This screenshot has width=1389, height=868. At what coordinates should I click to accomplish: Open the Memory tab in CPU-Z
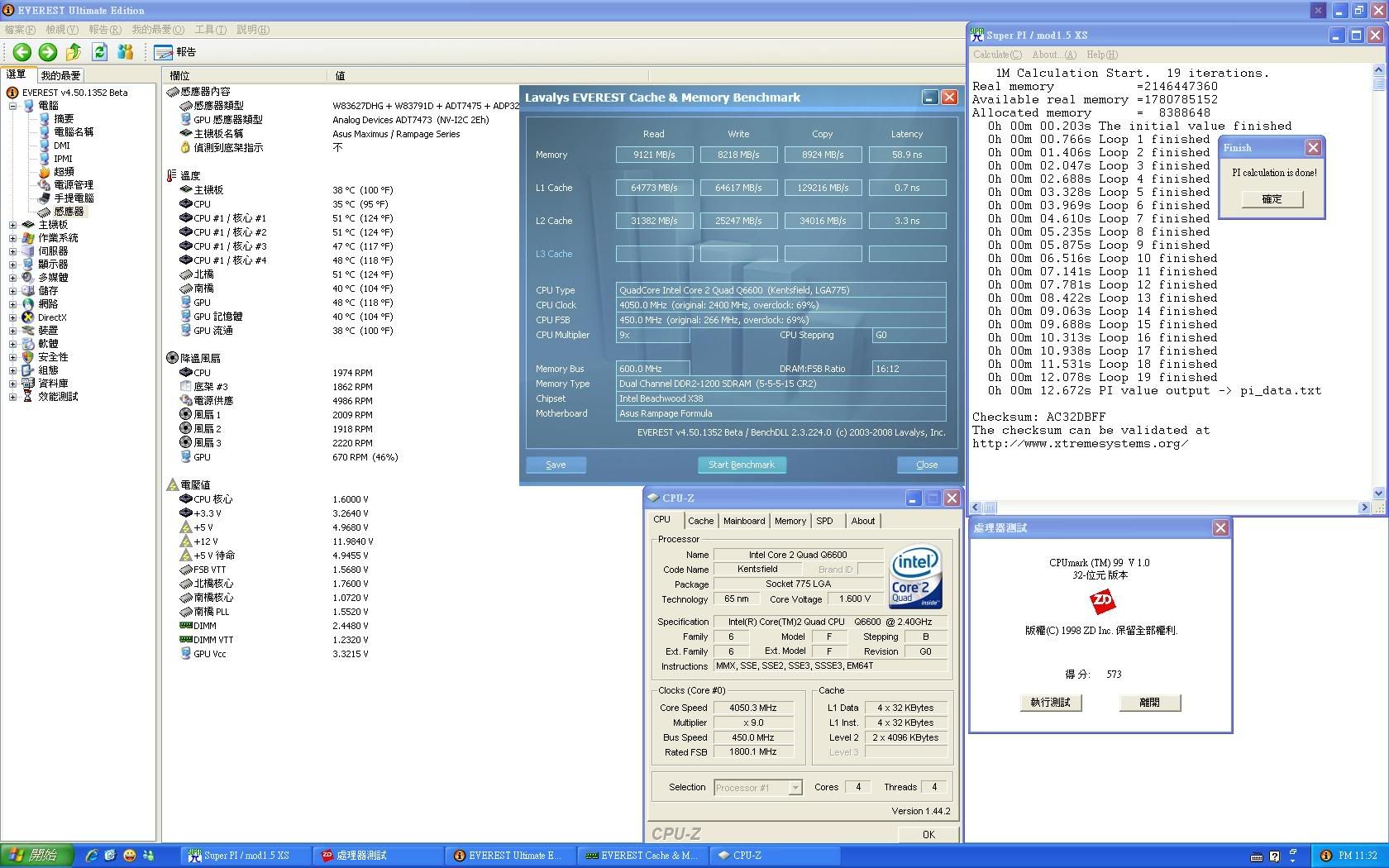[790, 521]
